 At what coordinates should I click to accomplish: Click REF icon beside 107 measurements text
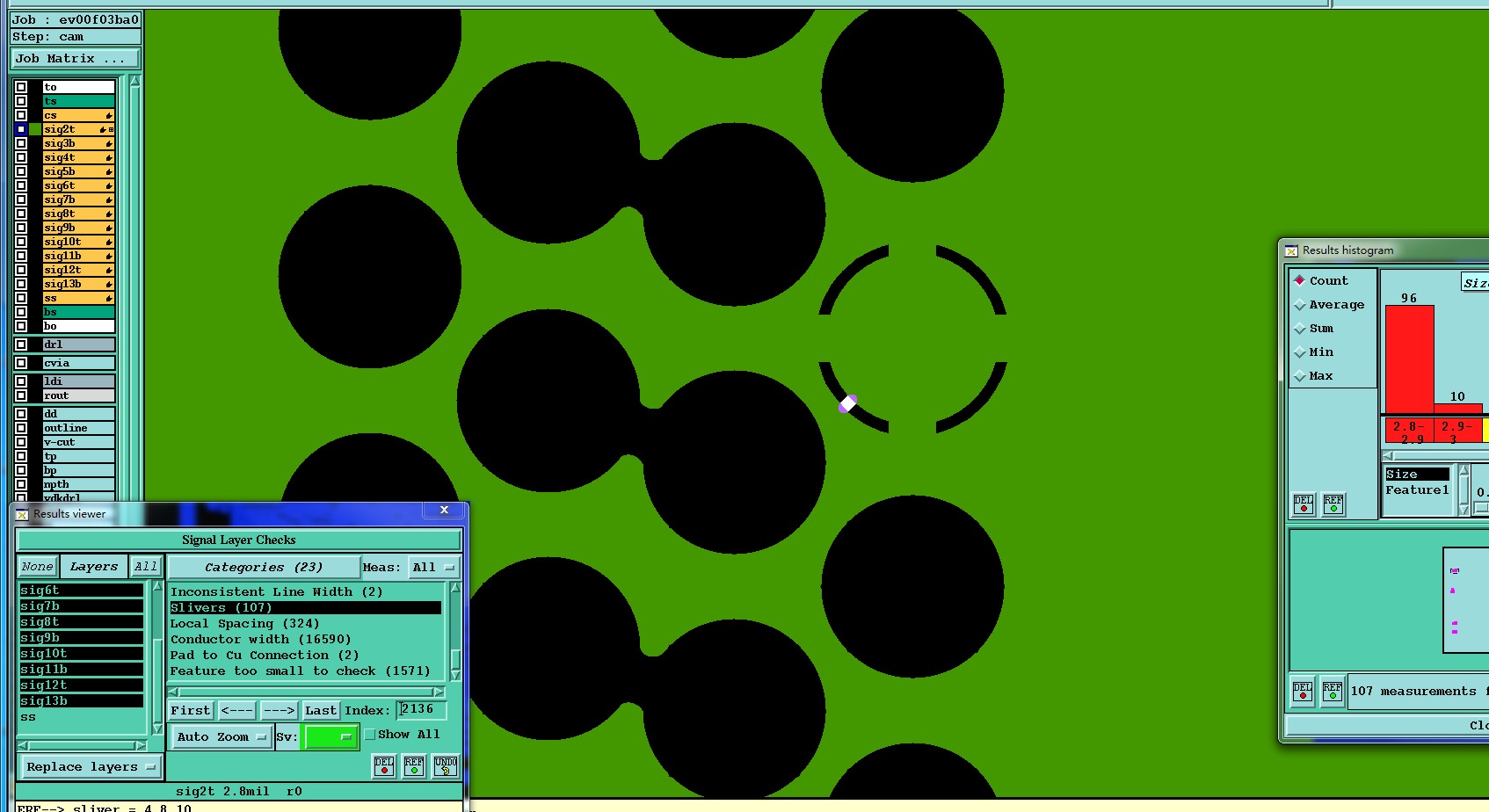pos(1333,692)
